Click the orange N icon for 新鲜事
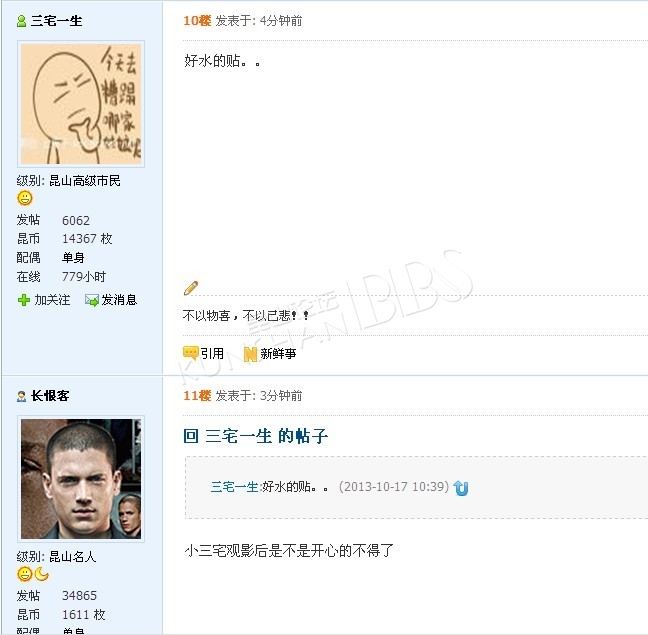This screenshot has width=648, height=635. pyautogui.click(x=250, y=354)
